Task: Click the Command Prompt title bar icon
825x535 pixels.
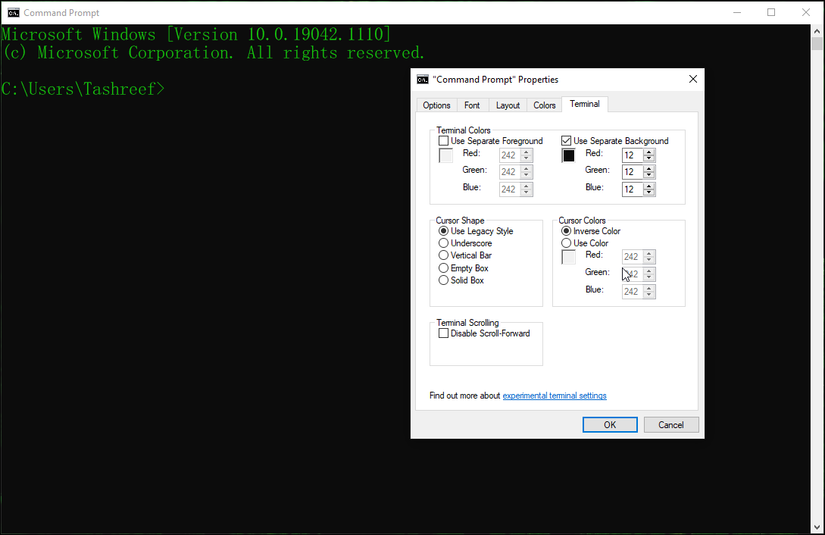Action: point(13,13)
